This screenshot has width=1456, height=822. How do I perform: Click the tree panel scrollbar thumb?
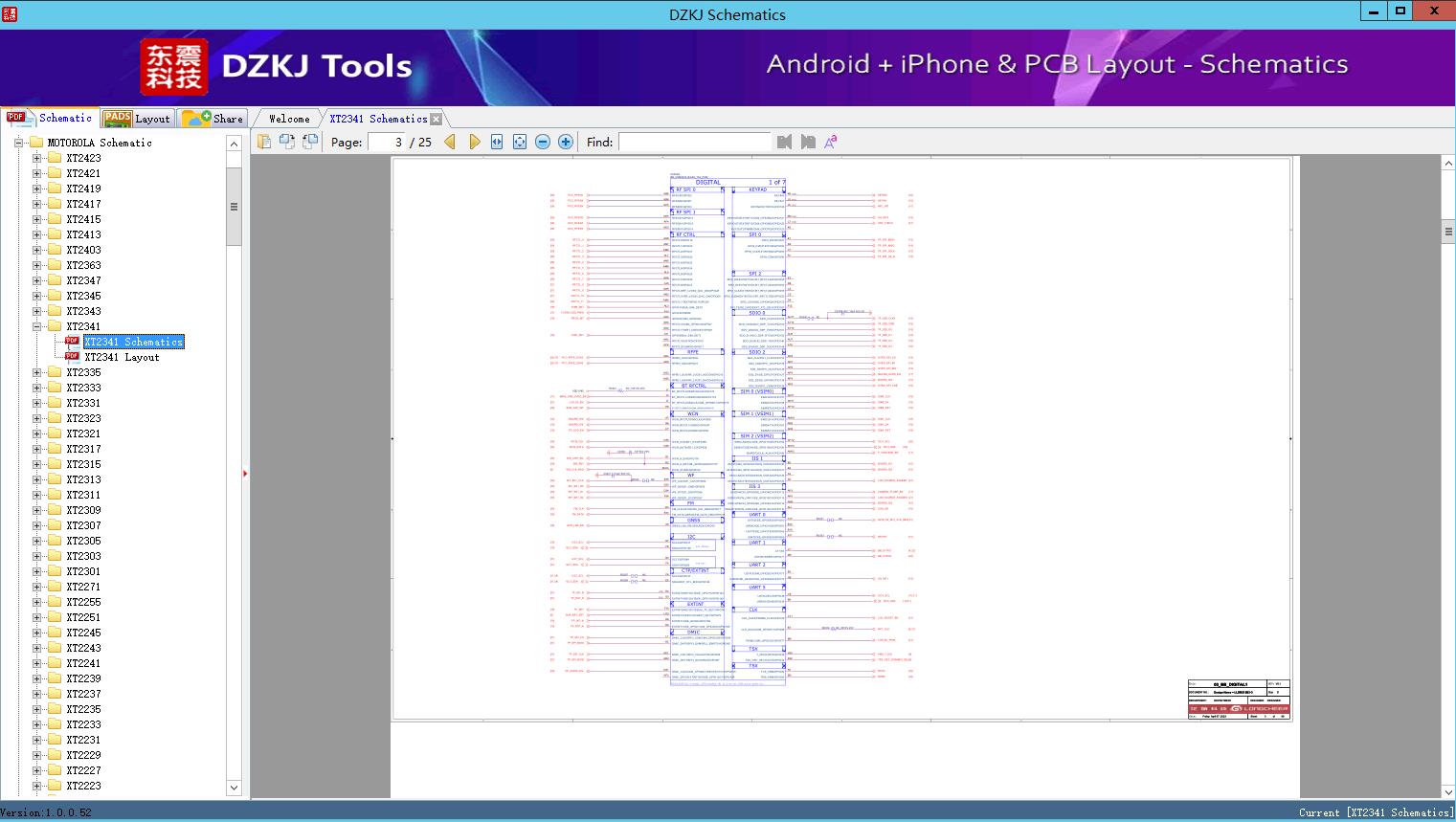[234, 207]
